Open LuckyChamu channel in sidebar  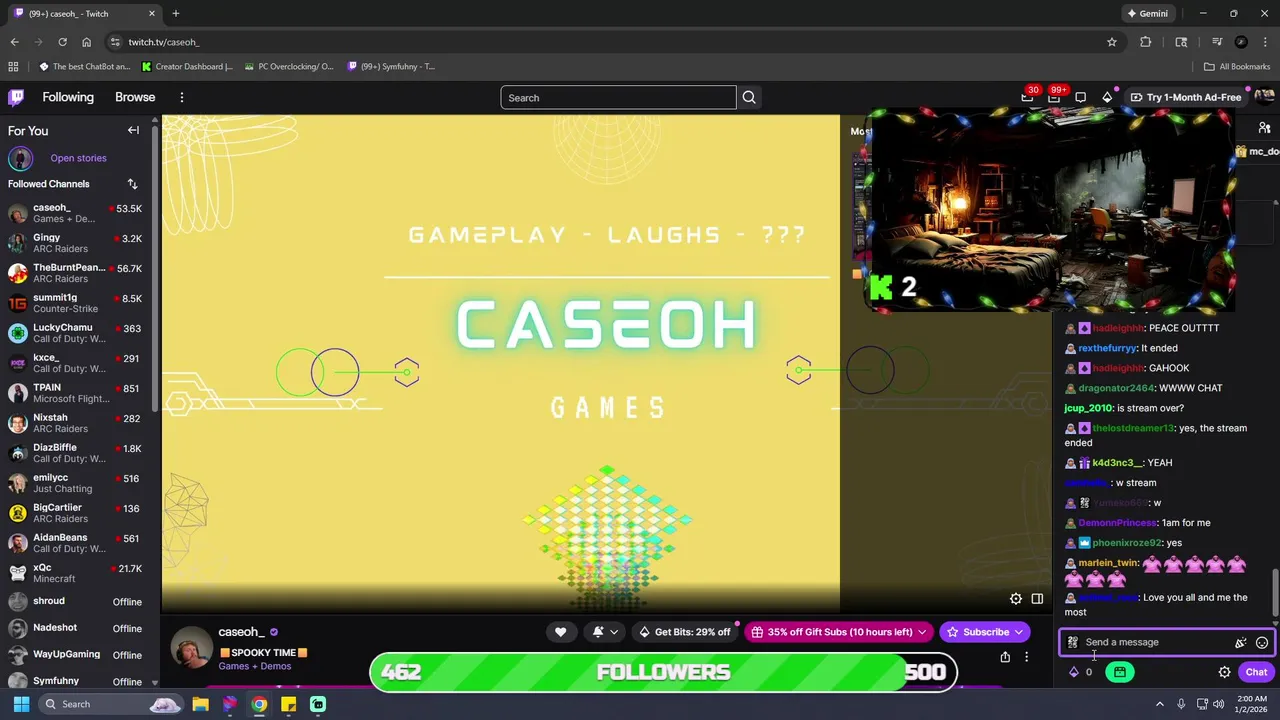[76, 333]
